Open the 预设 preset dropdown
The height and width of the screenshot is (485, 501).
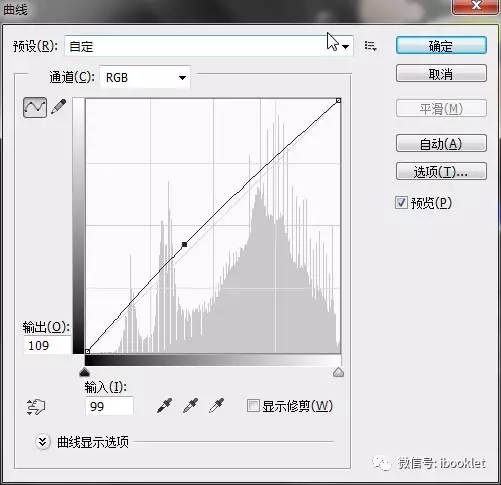pos(209,46)
